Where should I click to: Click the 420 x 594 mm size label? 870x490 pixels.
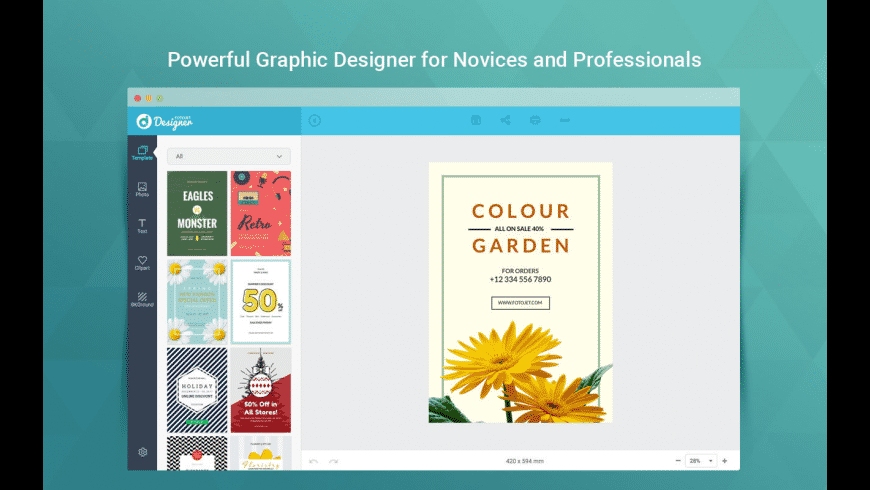click(x=524, y=461)
